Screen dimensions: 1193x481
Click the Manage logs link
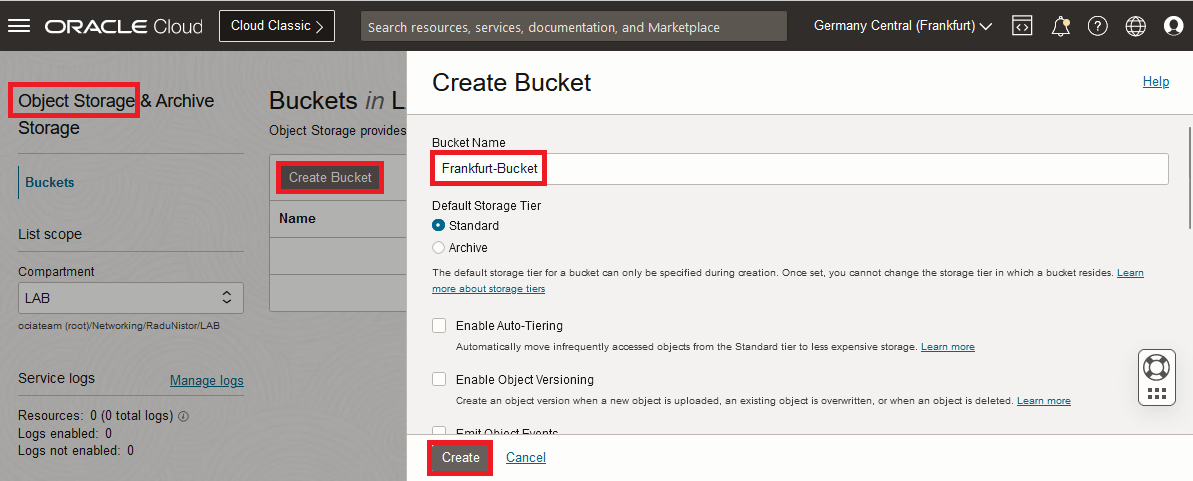(207, 380)
